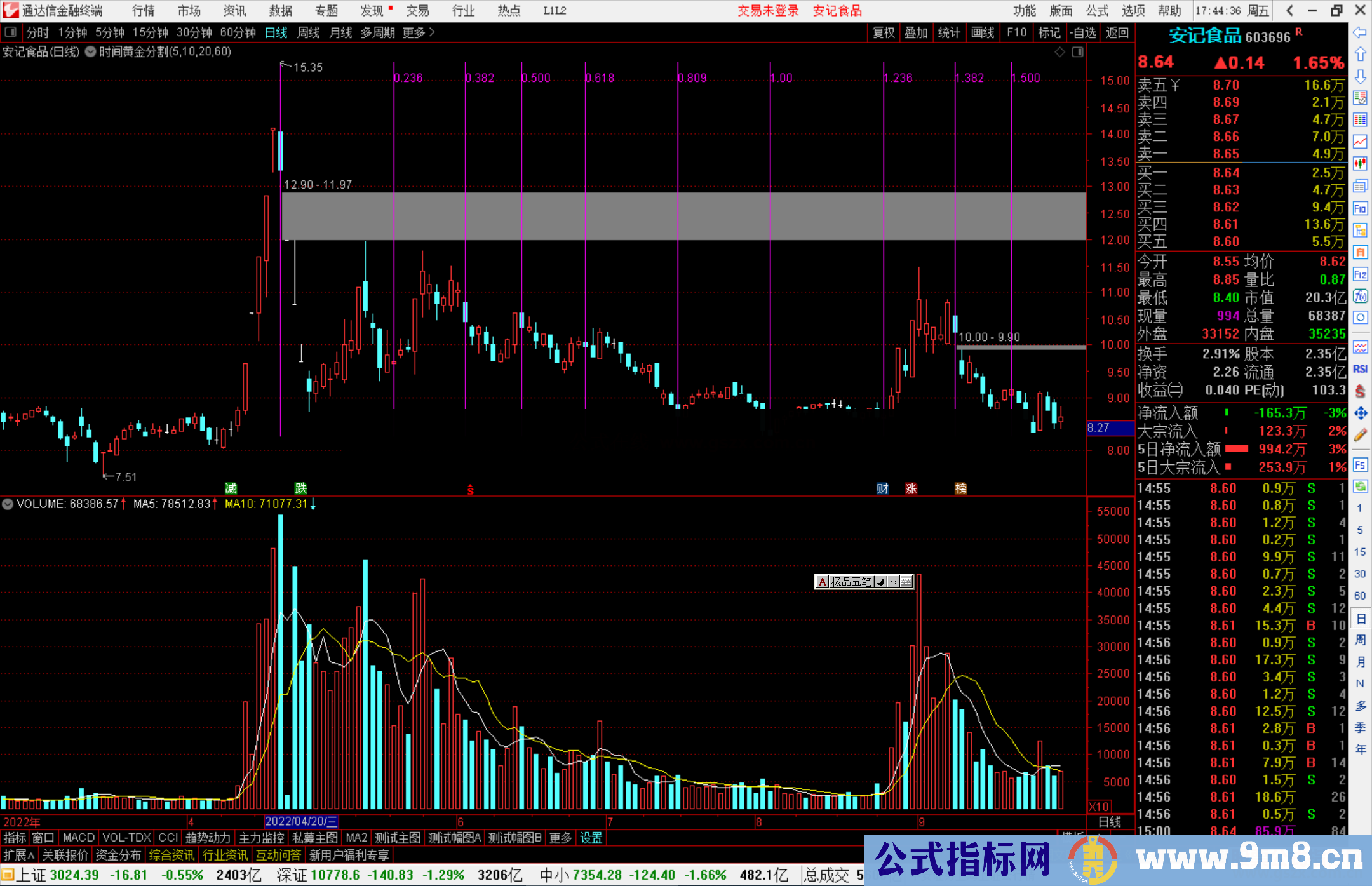Image resolution: width=1372 pixels, height=886 pixels.
Task: Open the 时间黄金分割 indicator dropdown arrow
Action: (x=90, y=52)
